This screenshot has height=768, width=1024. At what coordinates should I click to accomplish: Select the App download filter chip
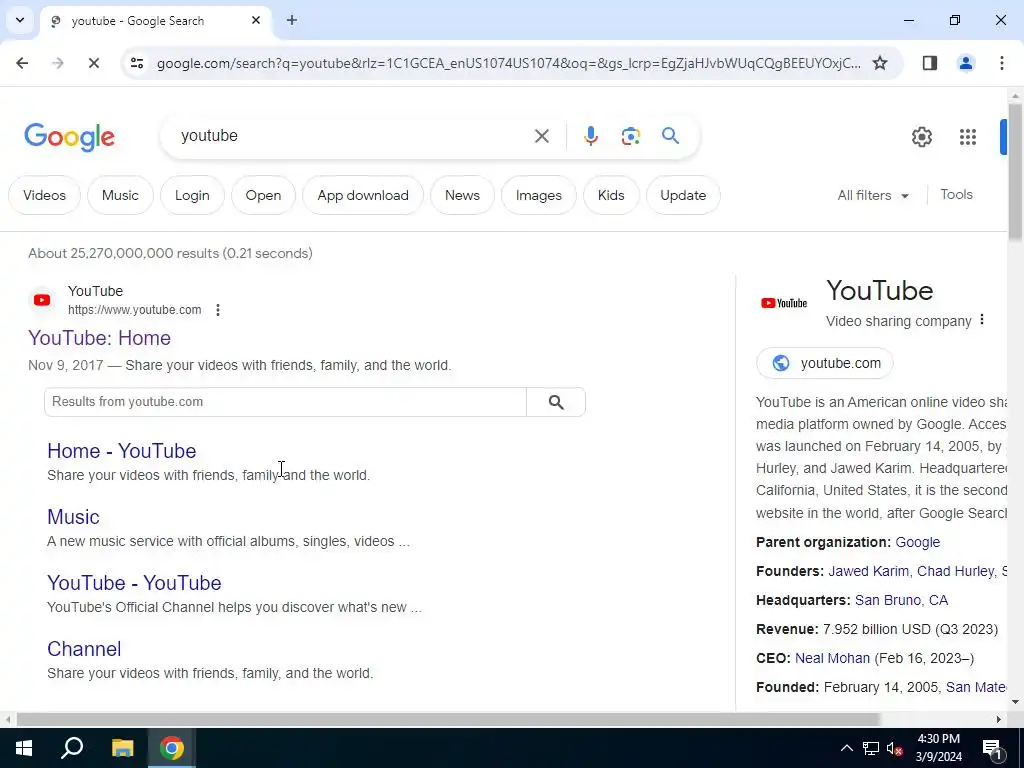pos(363,195)
